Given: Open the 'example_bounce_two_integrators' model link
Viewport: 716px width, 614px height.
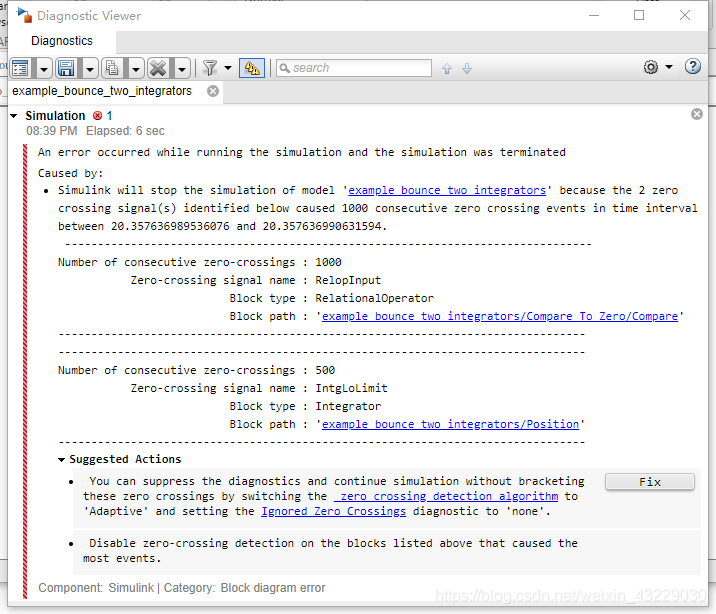Looking at the screenshot, I should 447,190.
